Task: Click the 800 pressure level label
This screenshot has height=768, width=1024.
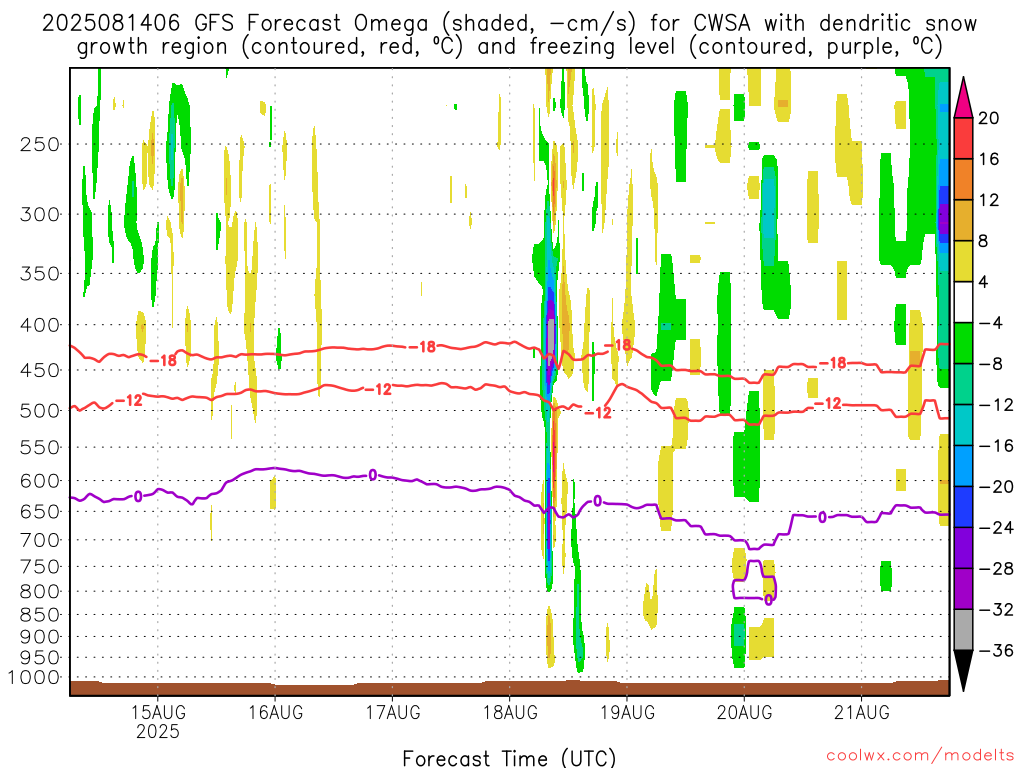Action: click(40, 592)
